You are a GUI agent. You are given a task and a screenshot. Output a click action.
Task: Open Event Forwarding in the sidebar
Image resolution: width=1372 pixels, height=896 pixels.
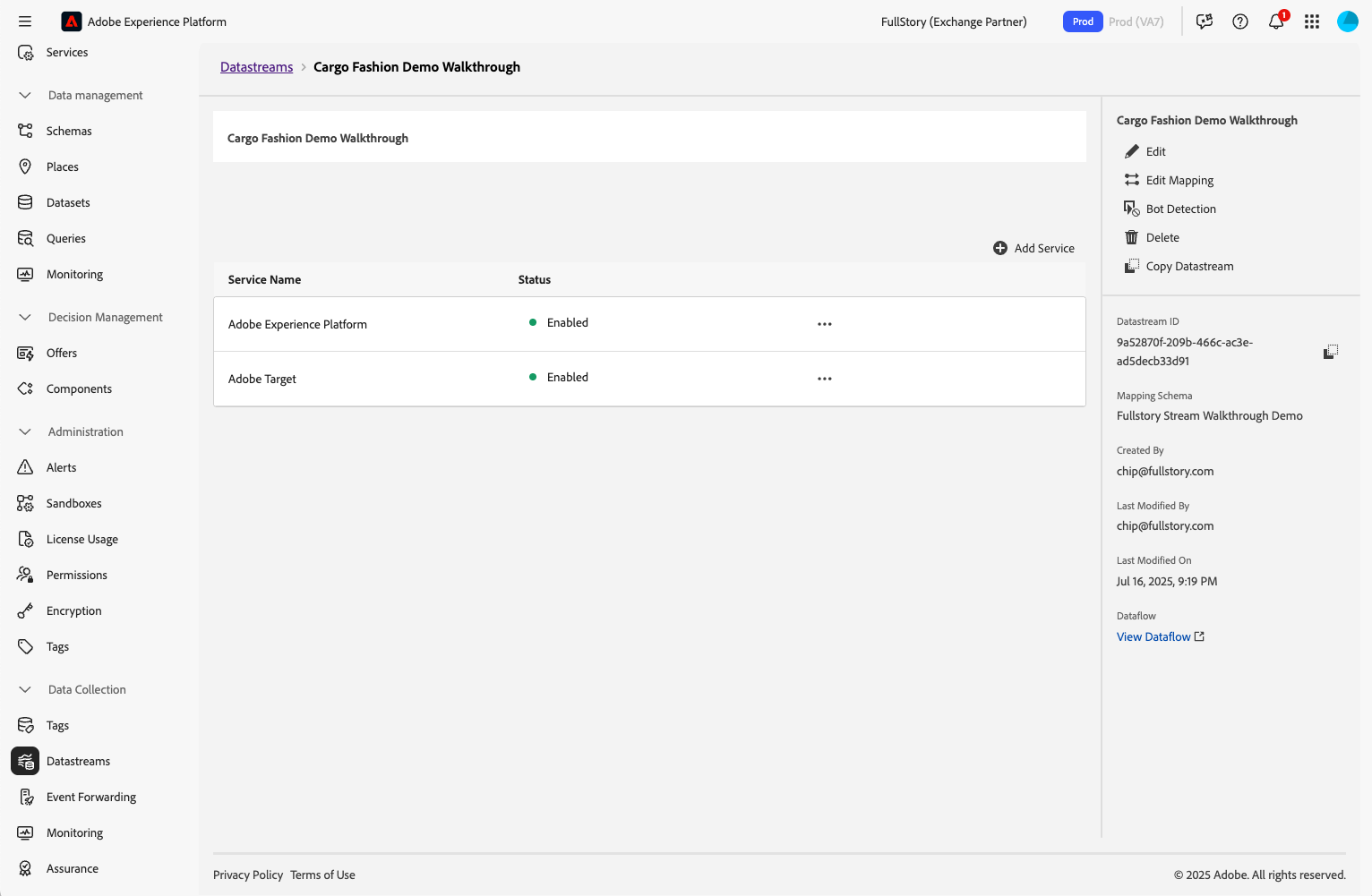(x=91, y=797)
